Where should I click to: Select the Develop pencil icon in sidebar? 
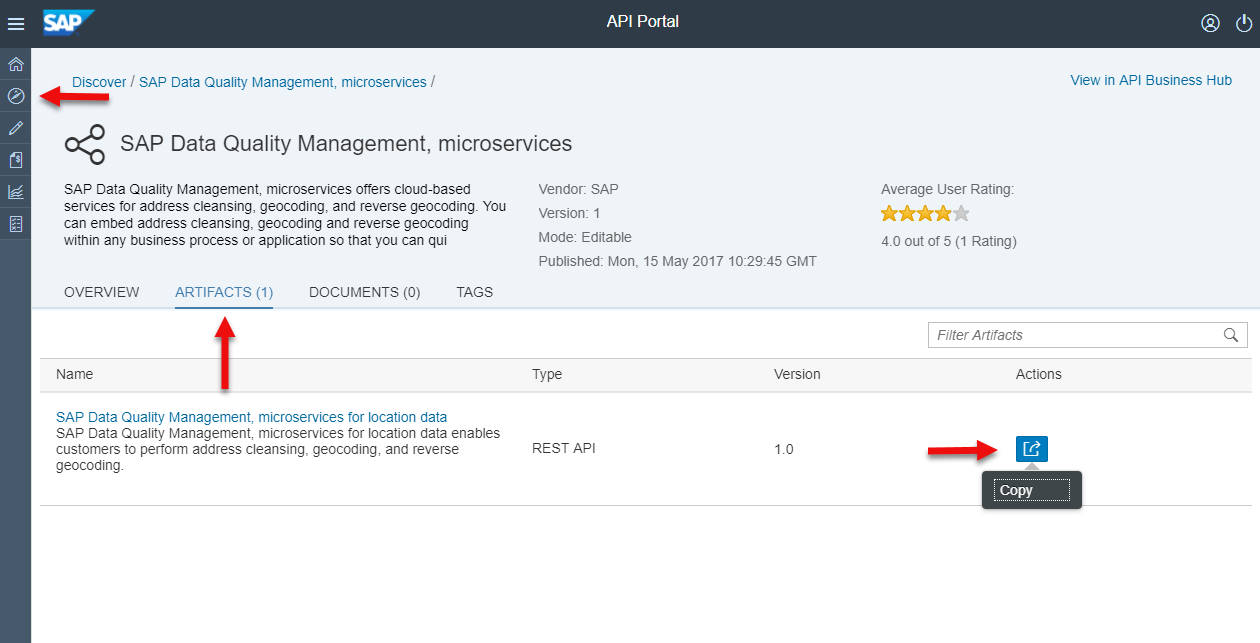coord(16,128)
